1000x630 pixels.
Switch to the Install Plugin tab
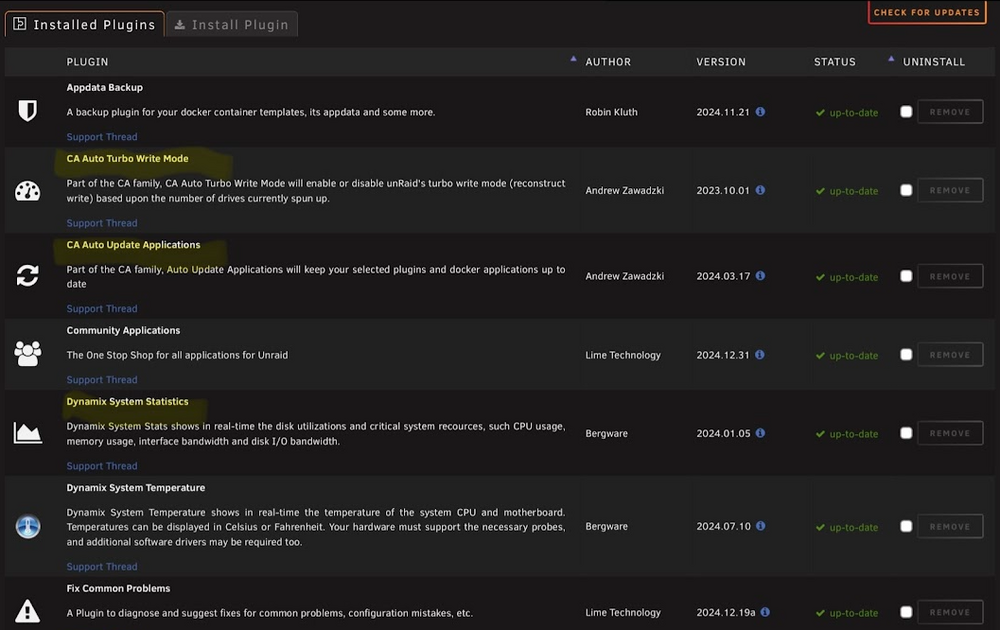coord(232,24)
